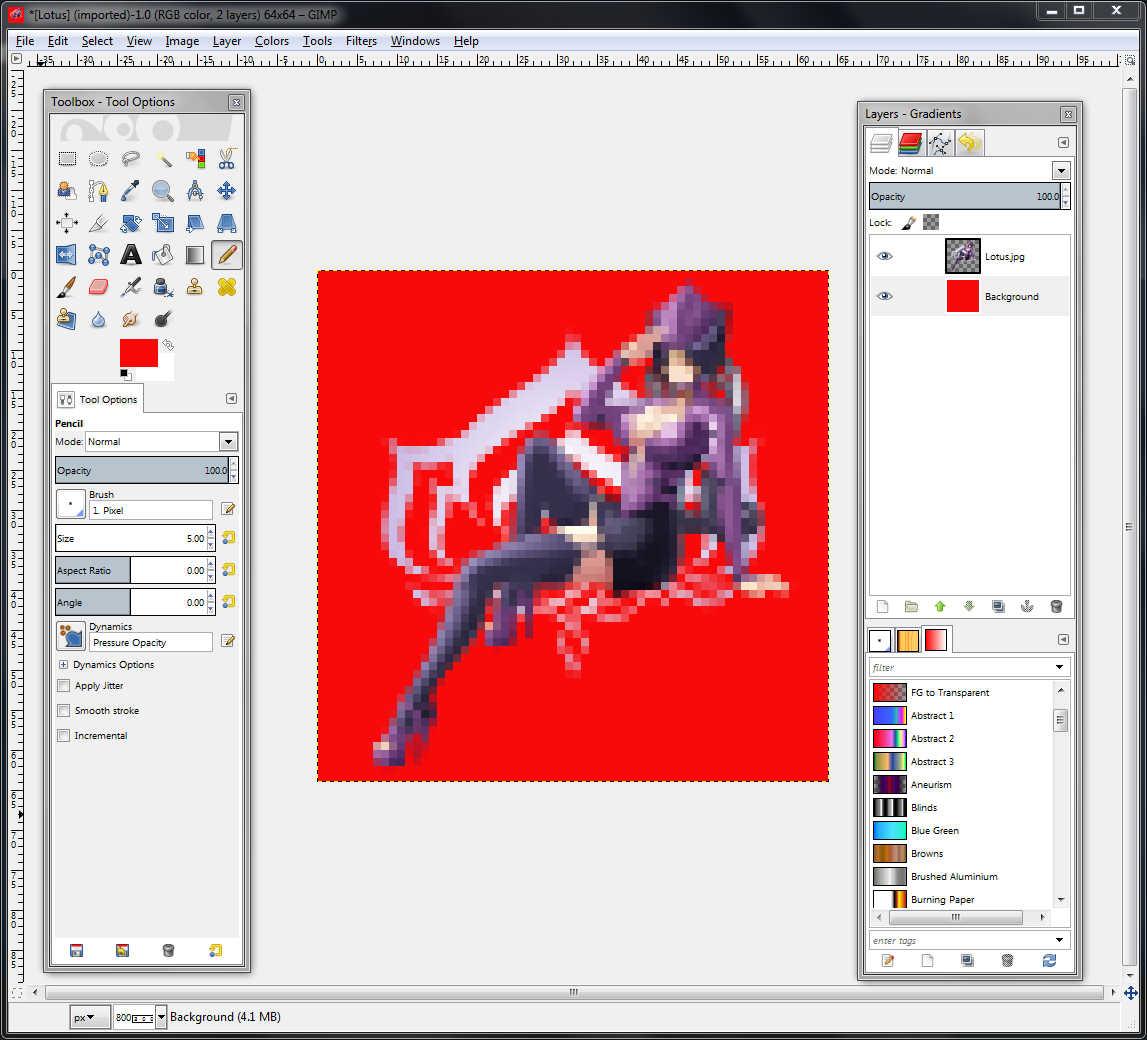Open the gradient filter dropdown
This screenshot has width=1147, height=1040.
pyautogui.click(x=1059, y=667)
